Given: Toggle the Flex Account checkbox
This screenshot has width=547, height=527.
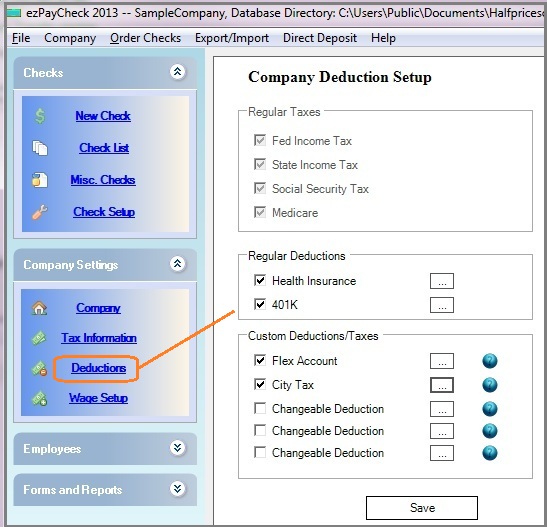Looking at the screenshot, I should click(260, 360).
